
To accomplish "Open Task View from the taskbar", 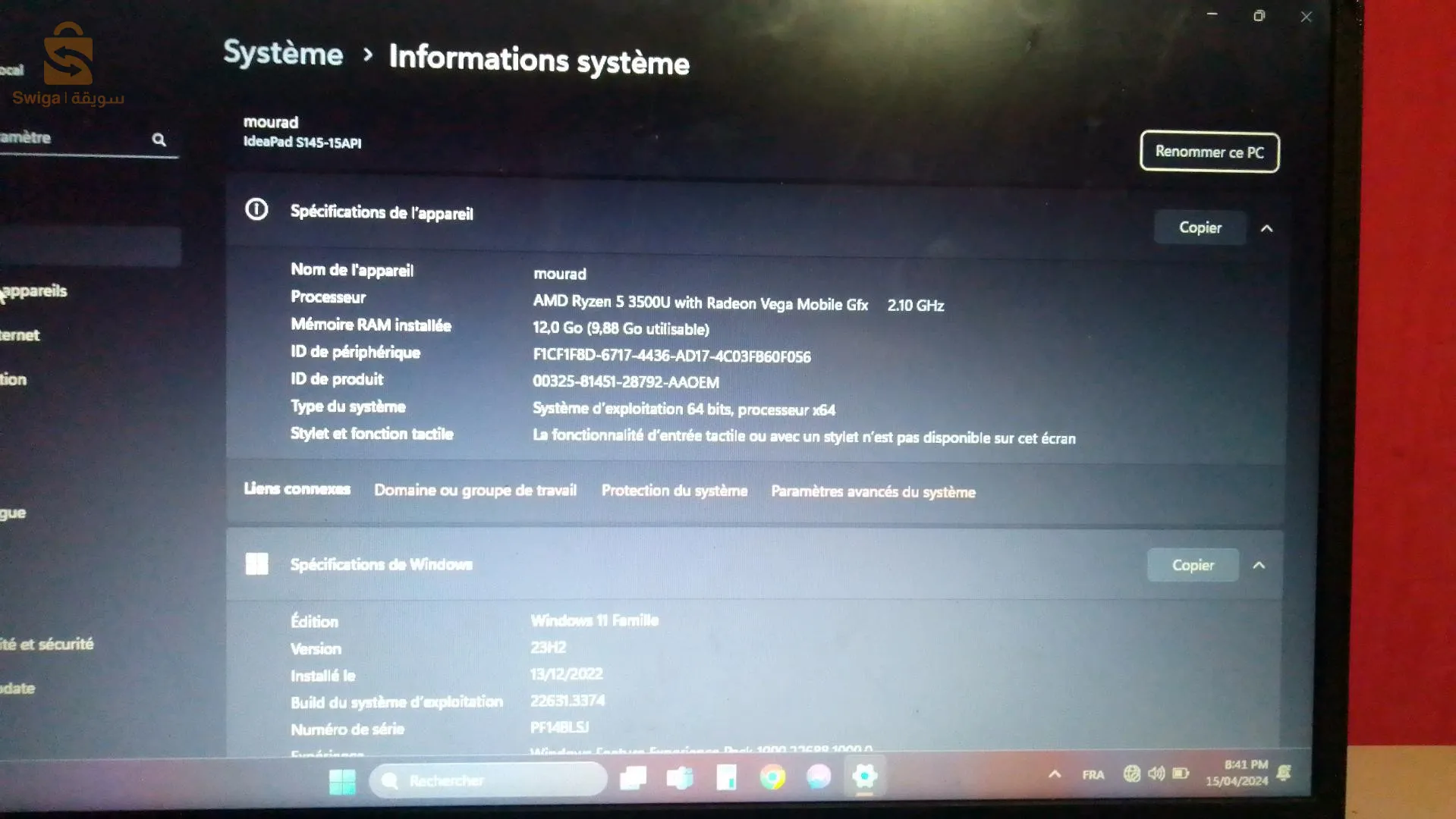I will [x=633, y=778].
